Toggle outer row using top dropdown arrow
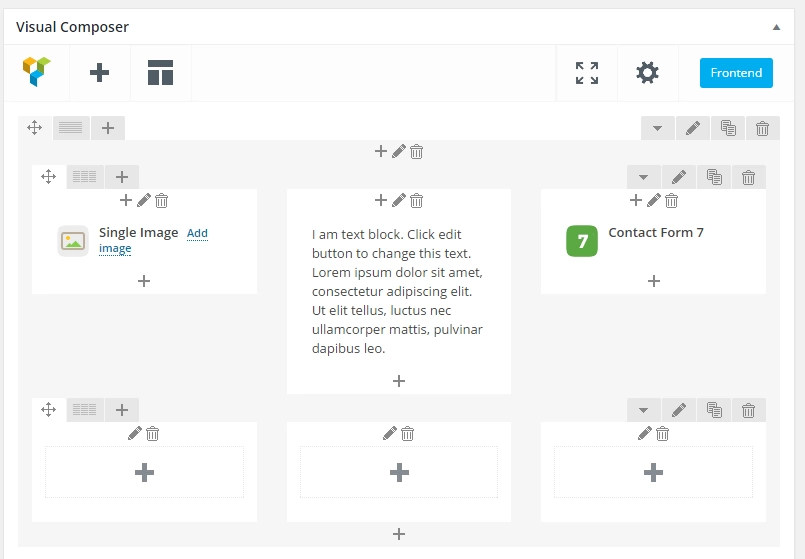805x559 pixels. (657, 128)
